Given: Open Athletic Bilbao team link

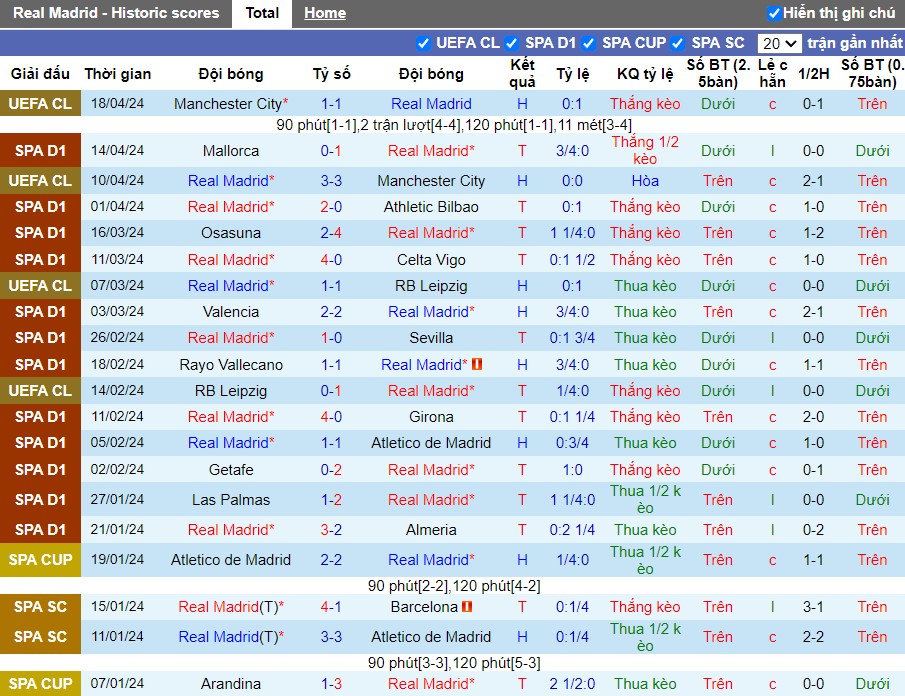Looking at the screenshot, I should pos(431,207).
